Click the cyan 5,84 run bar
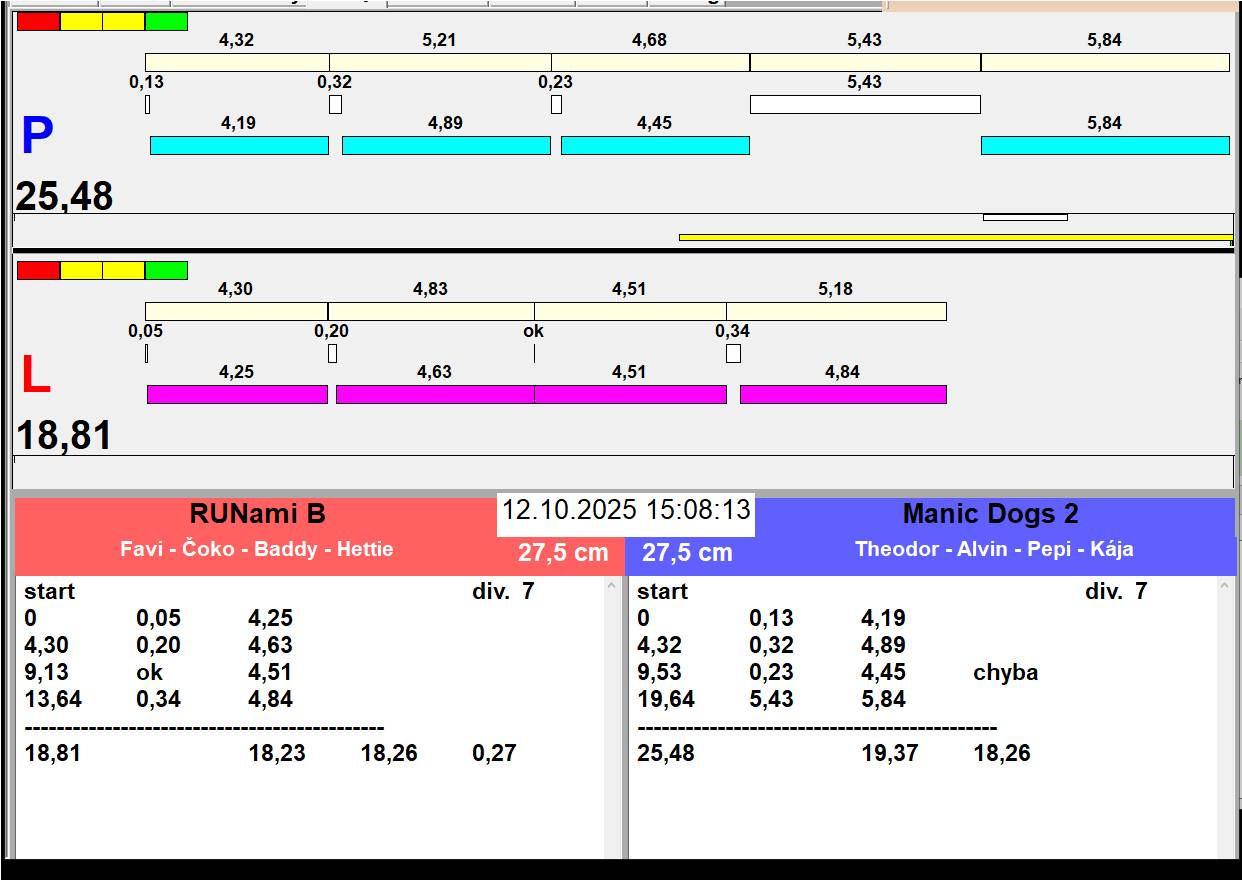The width and height of the screenshot is (1242, 880). click(1104, 145)
